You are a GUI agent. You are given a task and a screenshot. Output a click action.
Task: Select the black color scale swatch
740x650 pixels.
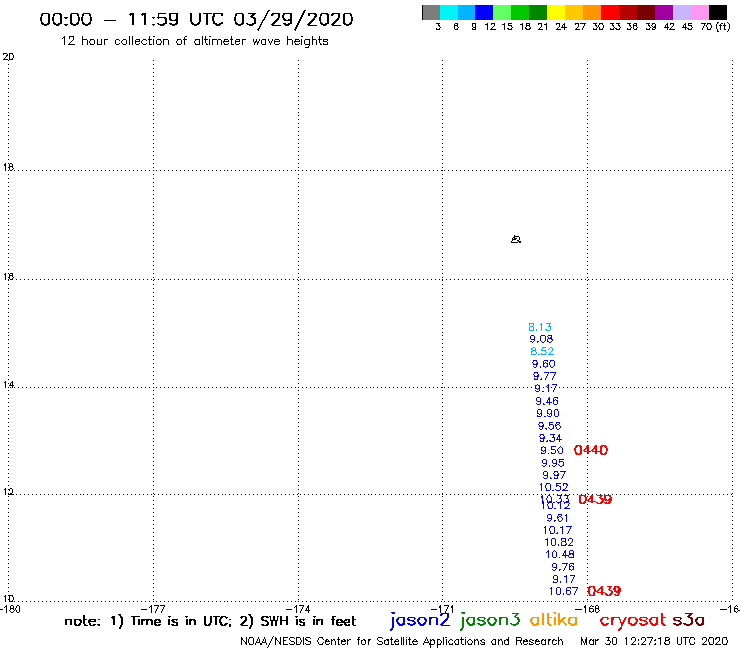717,12
